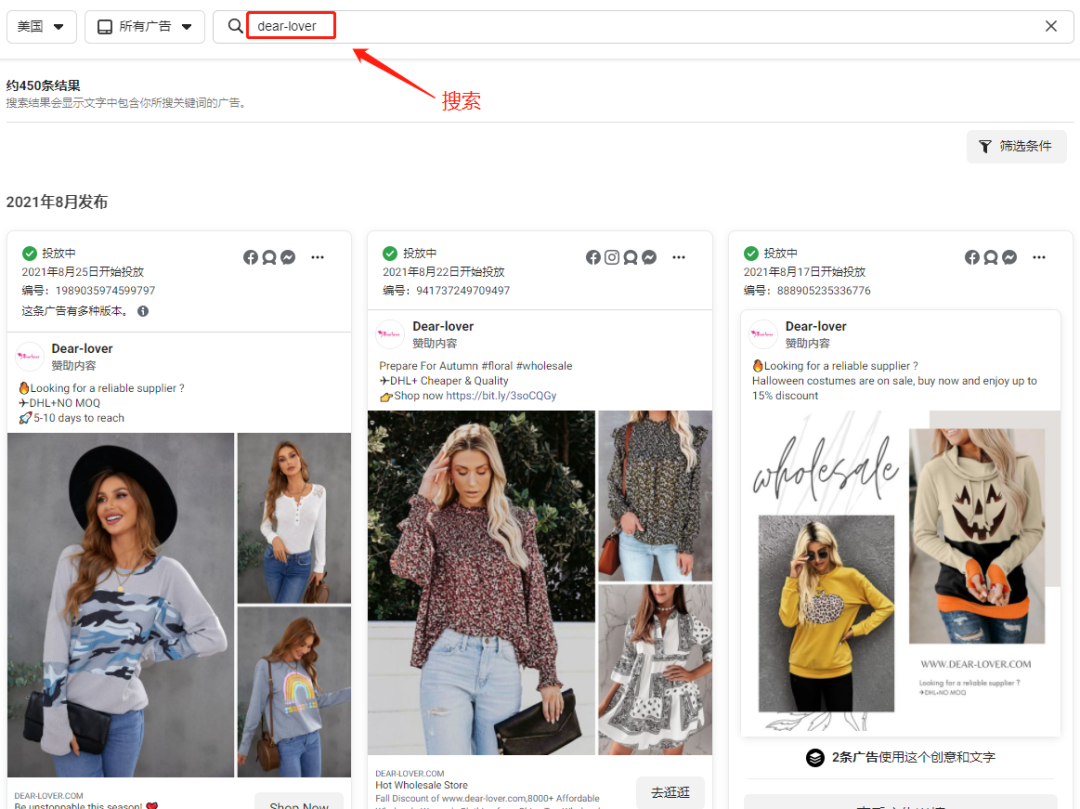
Task: Click Facebook platform icon on August 22 ad
Action: 593,258
